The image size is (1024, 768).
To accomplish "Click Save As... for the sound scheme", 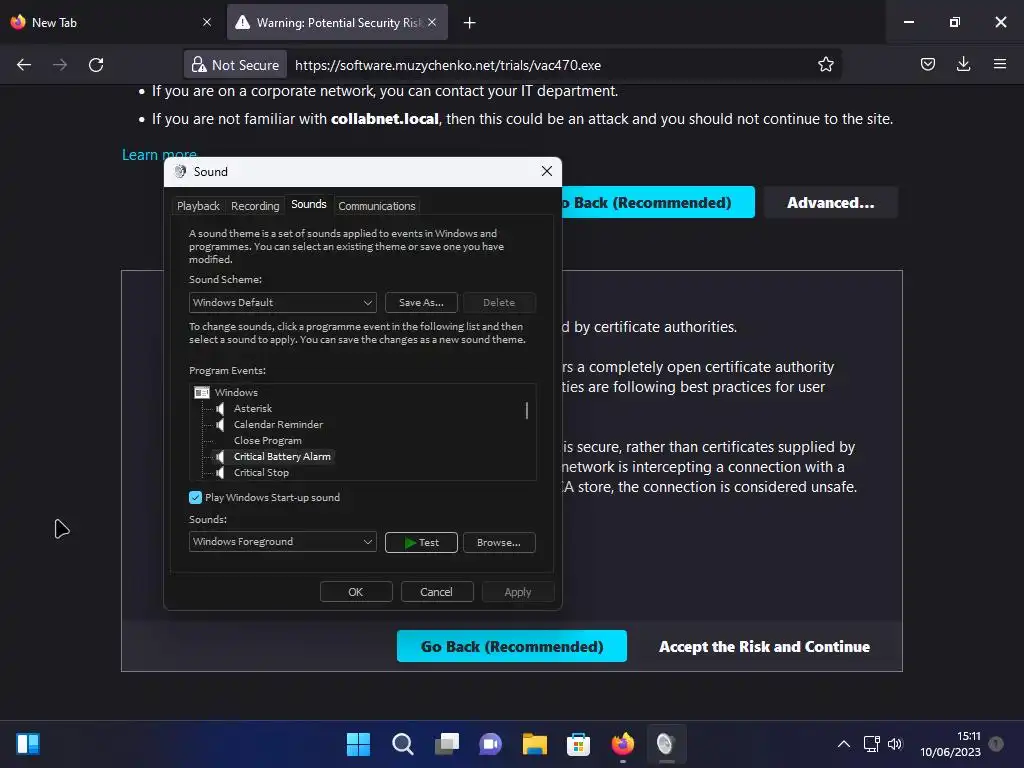I will coord(421,302).
